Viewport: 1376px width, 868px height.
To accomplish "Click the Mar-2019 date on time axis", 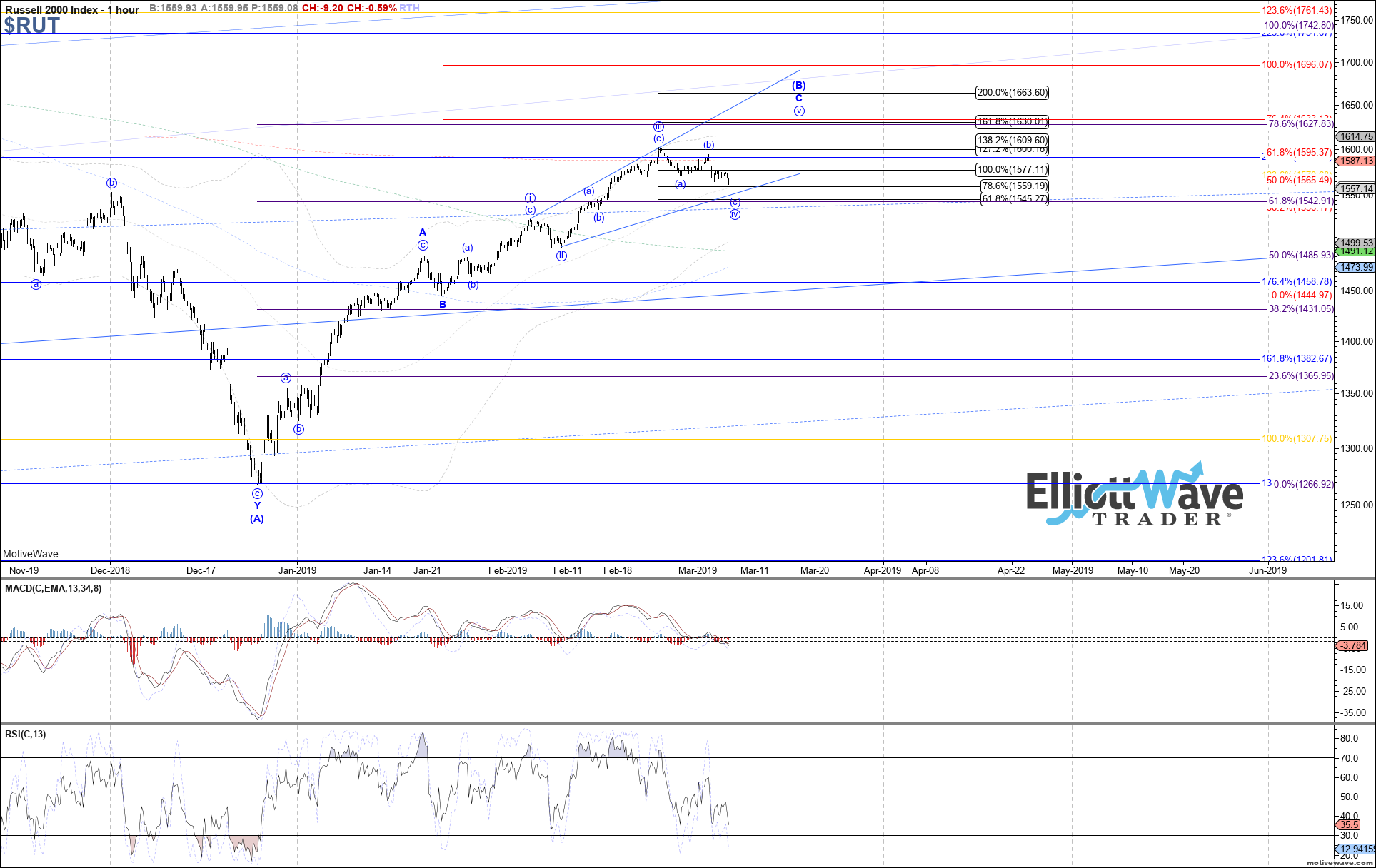I will click(698, 570).
